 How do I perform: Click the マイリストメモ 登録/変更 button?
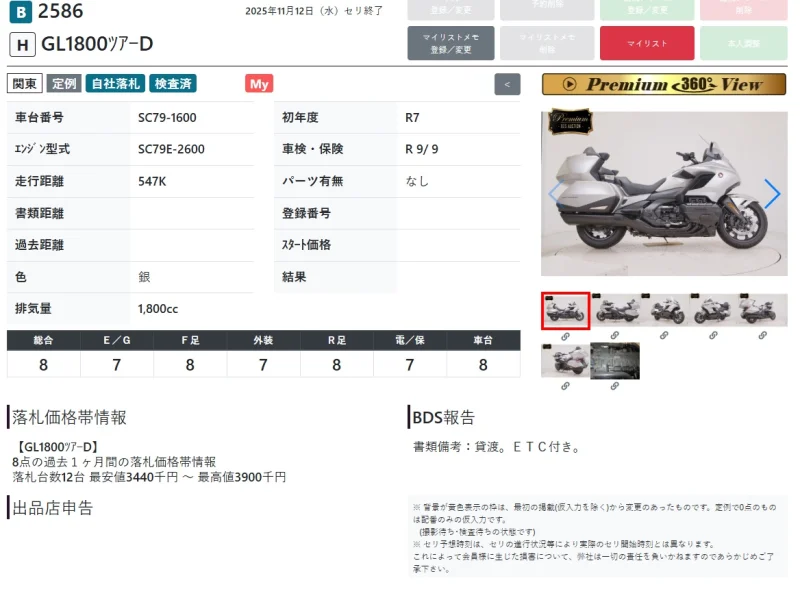[x=451, y=43]
